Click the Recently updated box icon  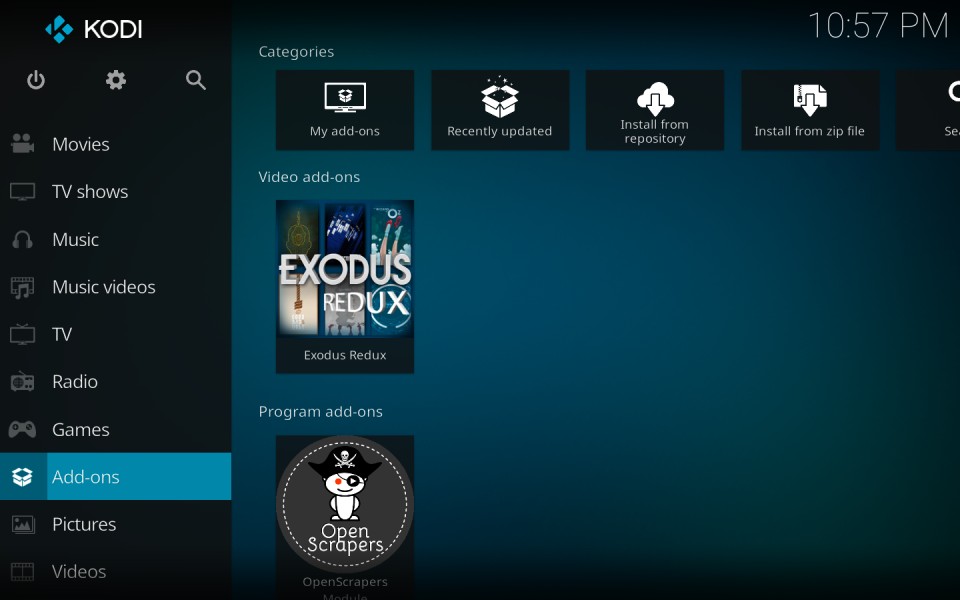500,97
